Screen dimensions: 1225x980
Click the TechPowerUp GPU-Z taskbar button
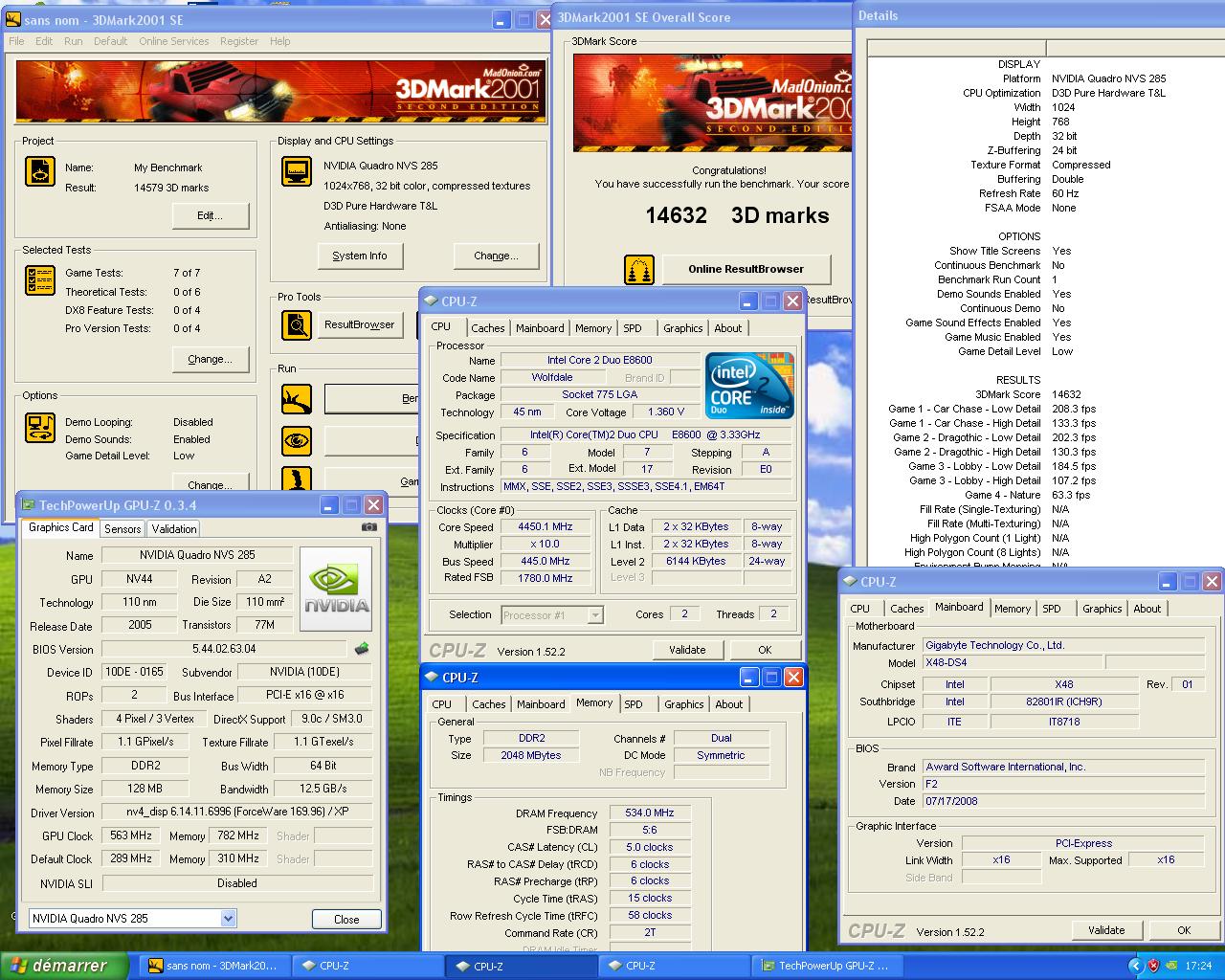click(x=829, y=966)
